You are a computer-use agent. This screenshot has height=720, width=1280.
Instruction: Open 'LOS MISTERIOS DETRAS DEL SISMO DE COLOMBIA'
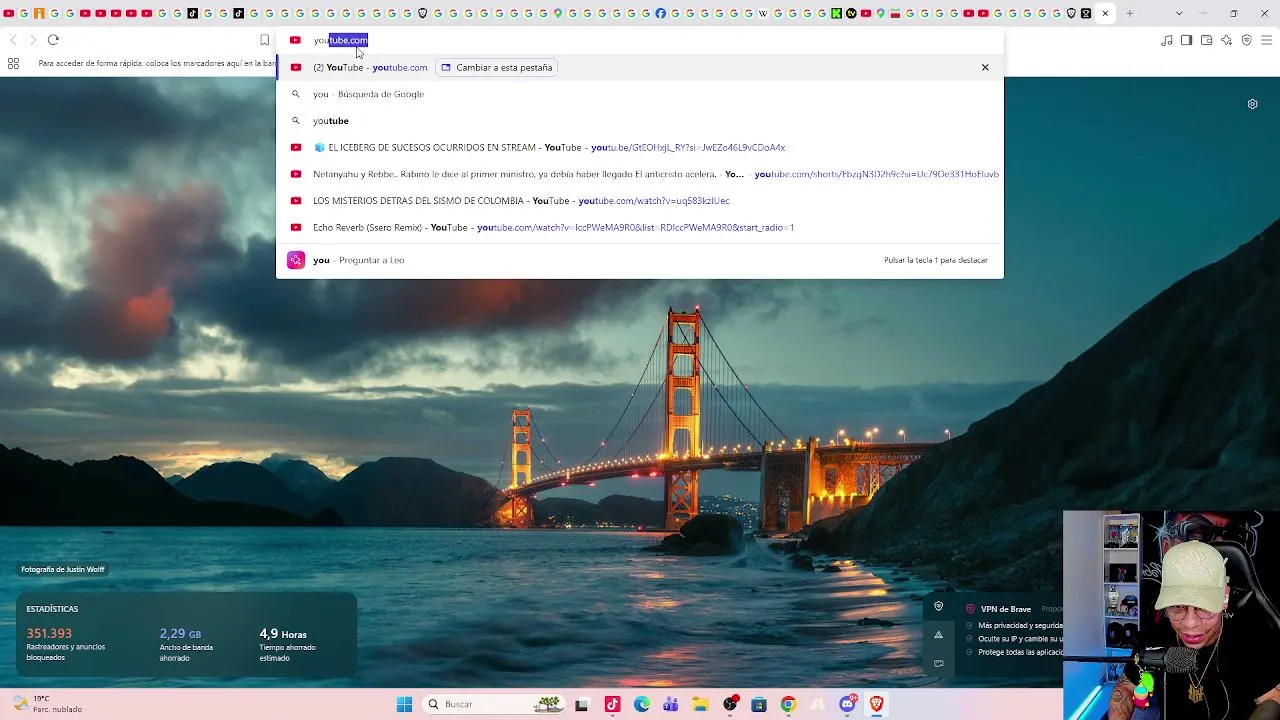pyautogui.click(x=640, y=201)
